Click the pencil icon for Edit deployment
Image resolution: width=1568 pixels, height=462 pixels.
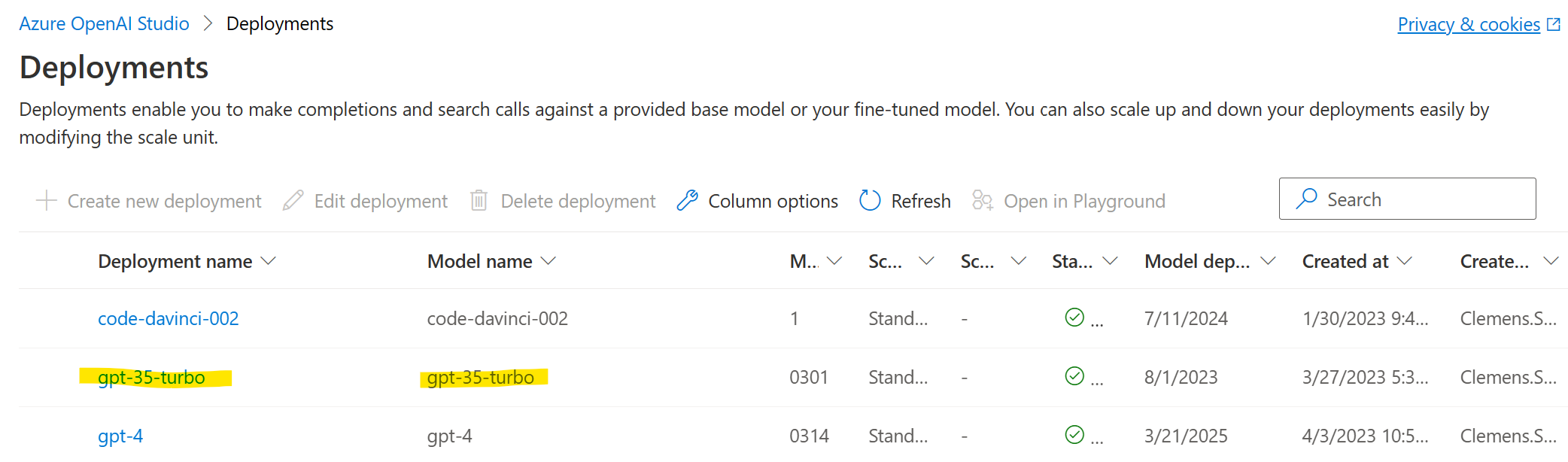[x=293, y=201]
